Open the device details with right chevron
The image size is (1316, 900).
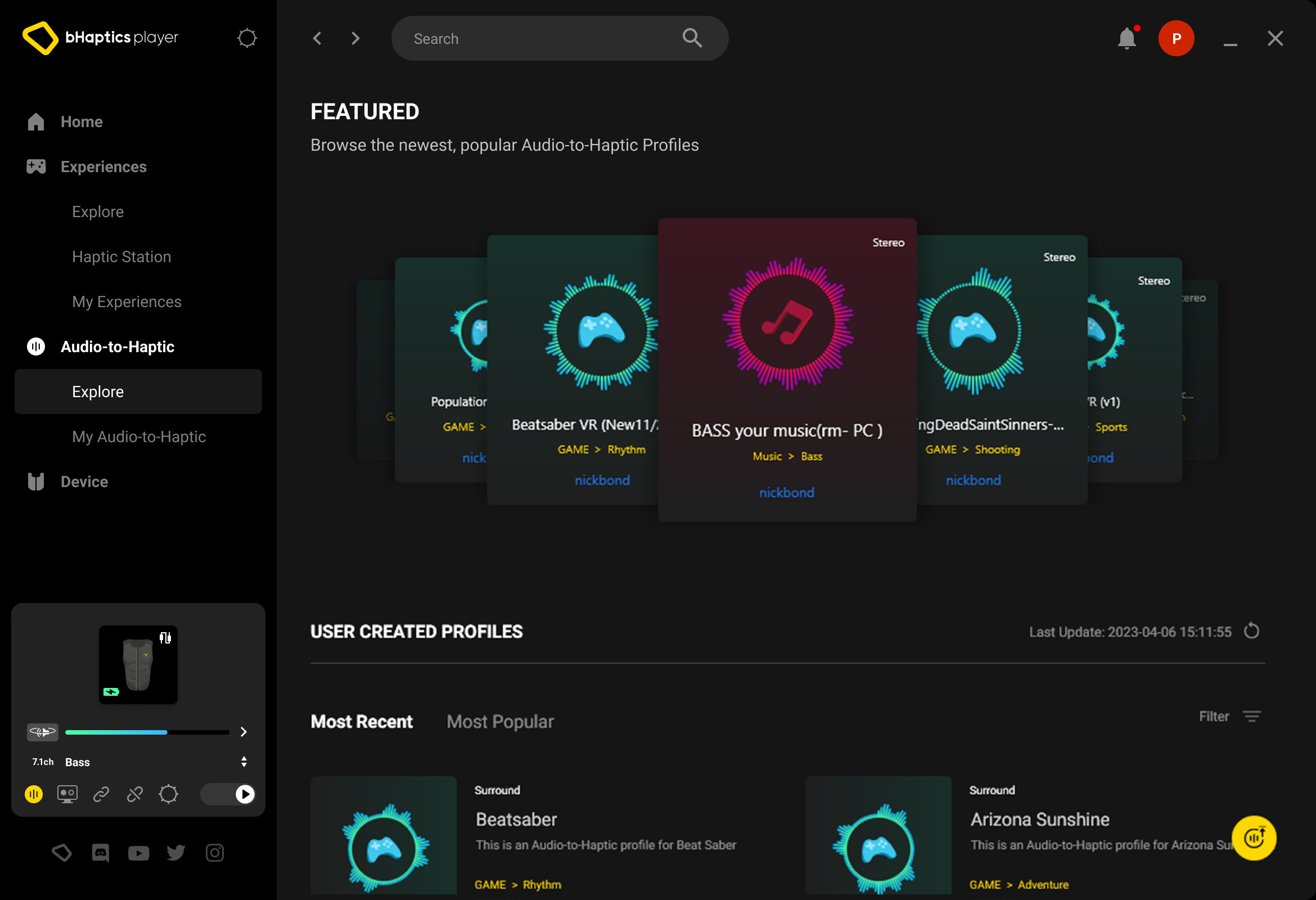point(243,732)
